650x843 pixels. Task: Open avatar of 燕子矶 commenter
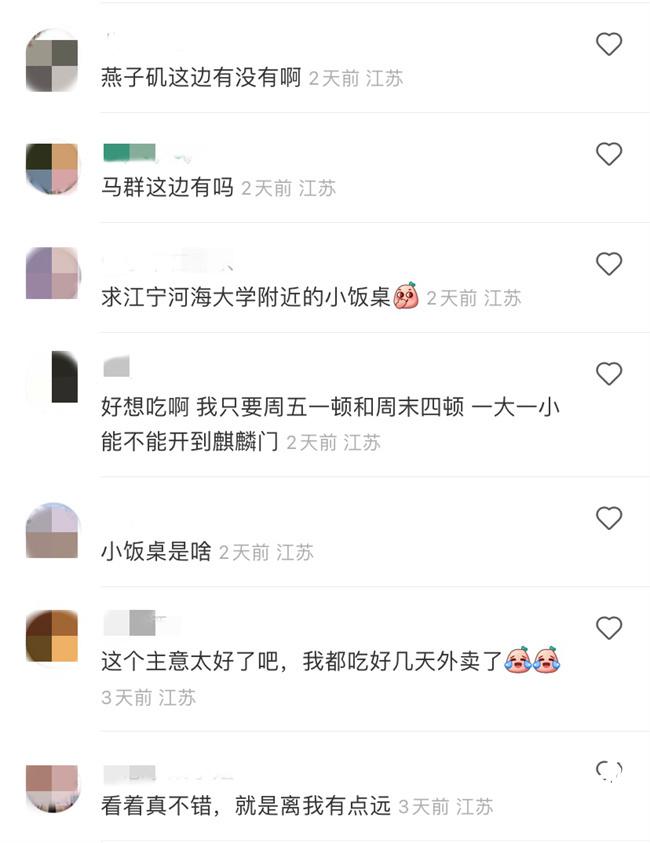pyautogui.click(x=52, y=60)
